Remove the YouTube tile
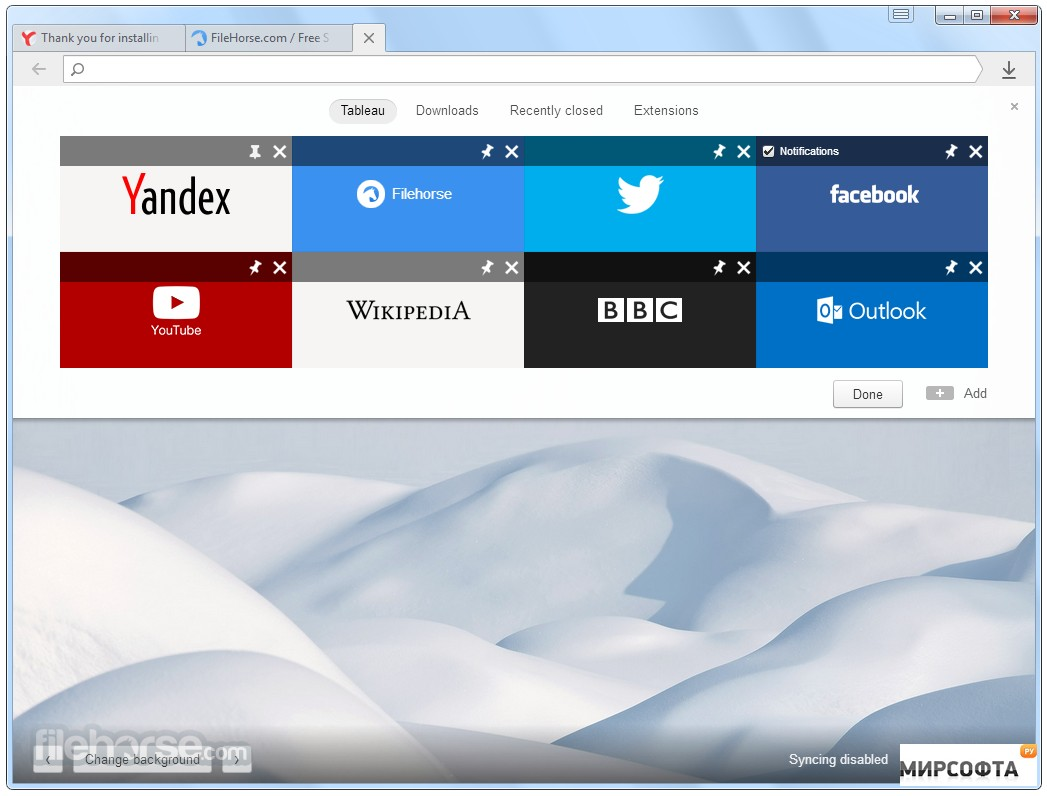The height and width of the screenshot is (796, 1047). [280, 268]
